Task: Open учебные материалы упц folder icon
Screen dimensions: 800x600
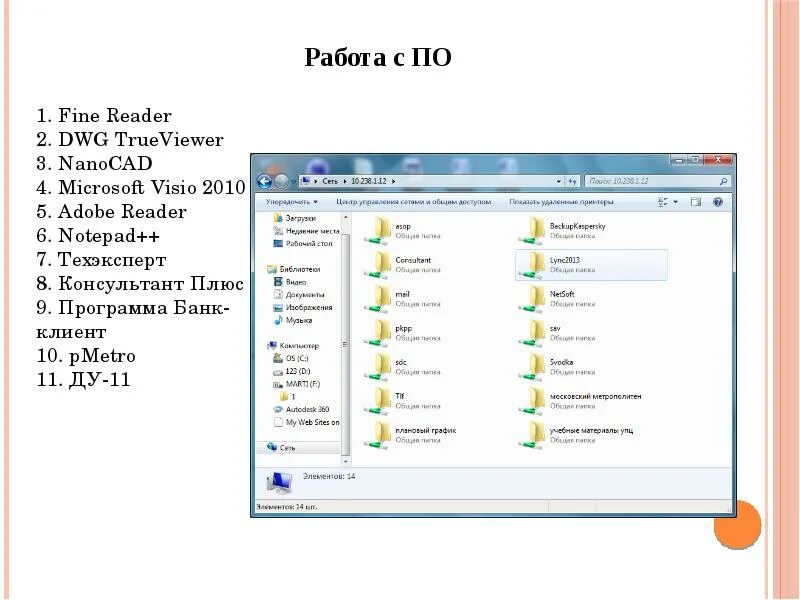Action: 533,436
